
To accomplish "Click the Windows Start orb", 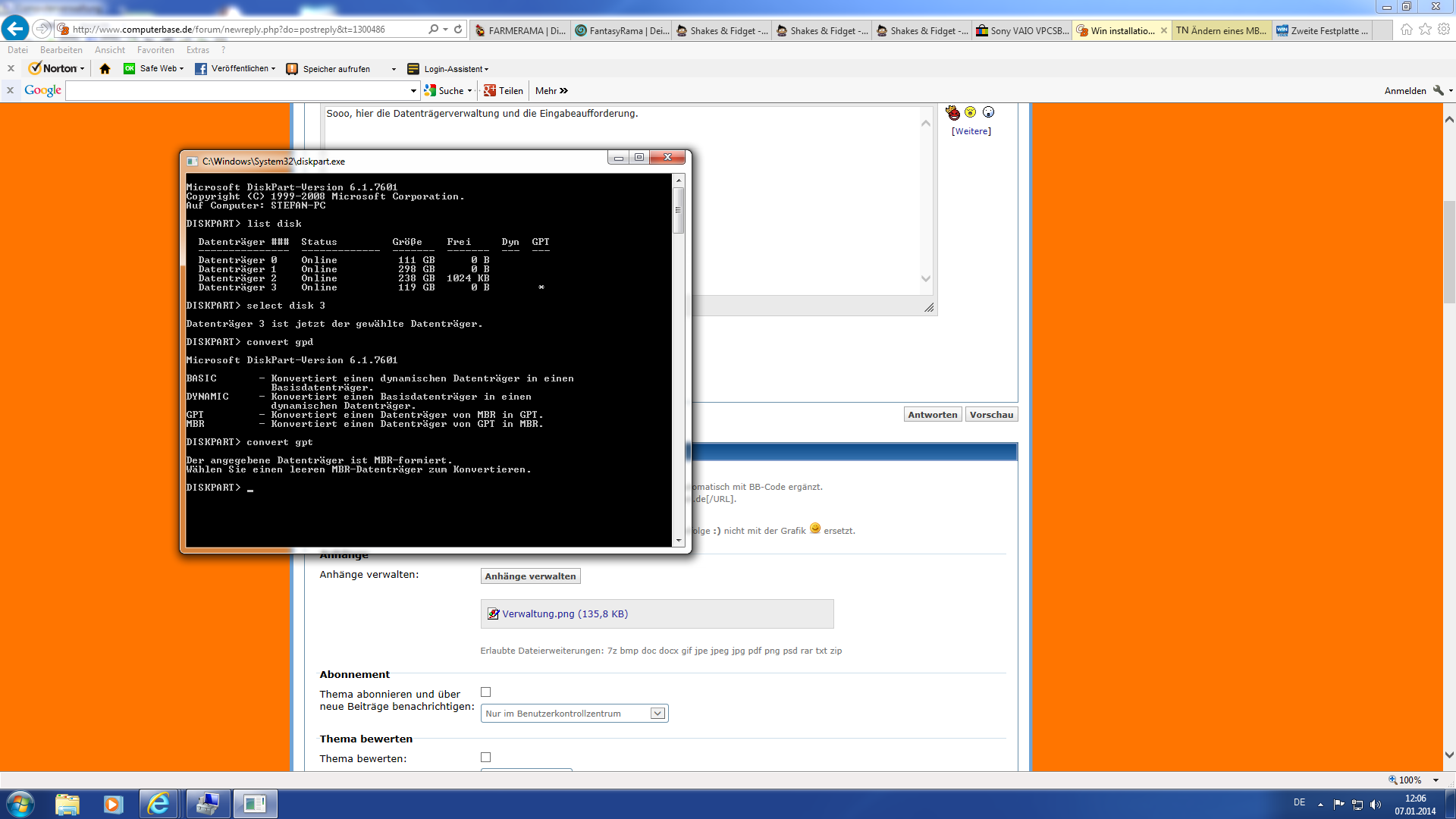I will pyautogui.click(x=20, y=804).
